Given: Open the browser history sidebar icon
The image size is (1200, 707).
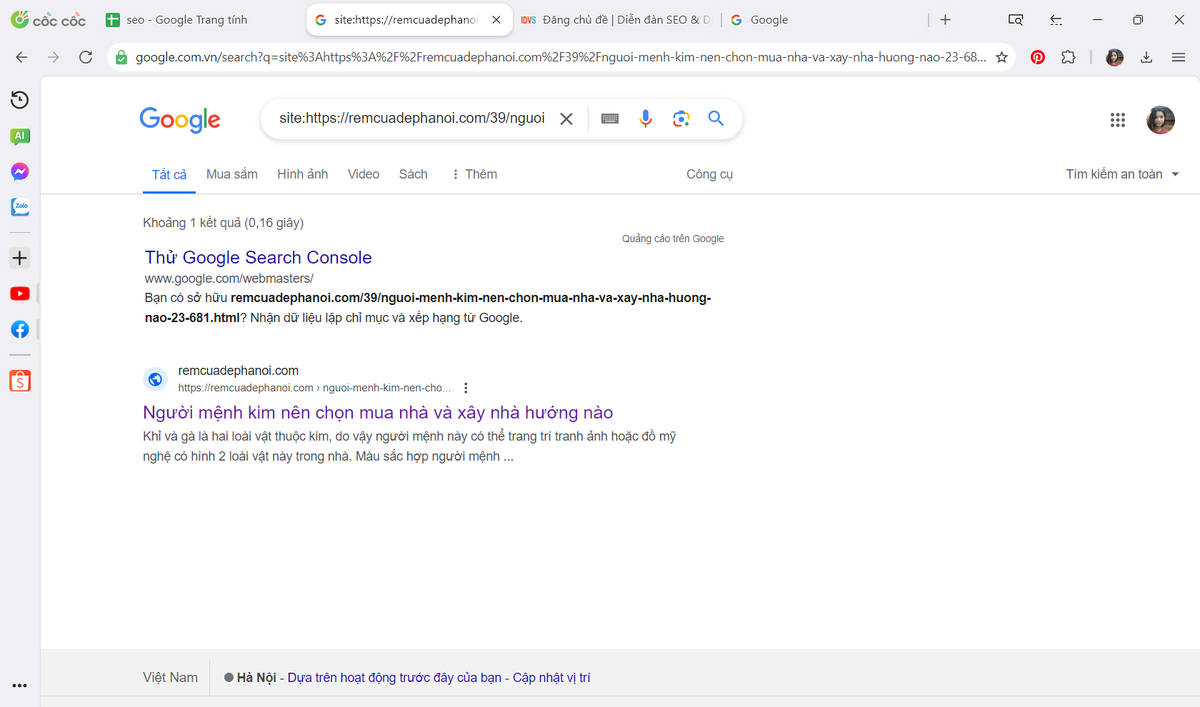Looking at the screenshot, I should pyautogui.click(x=19, y=99).
